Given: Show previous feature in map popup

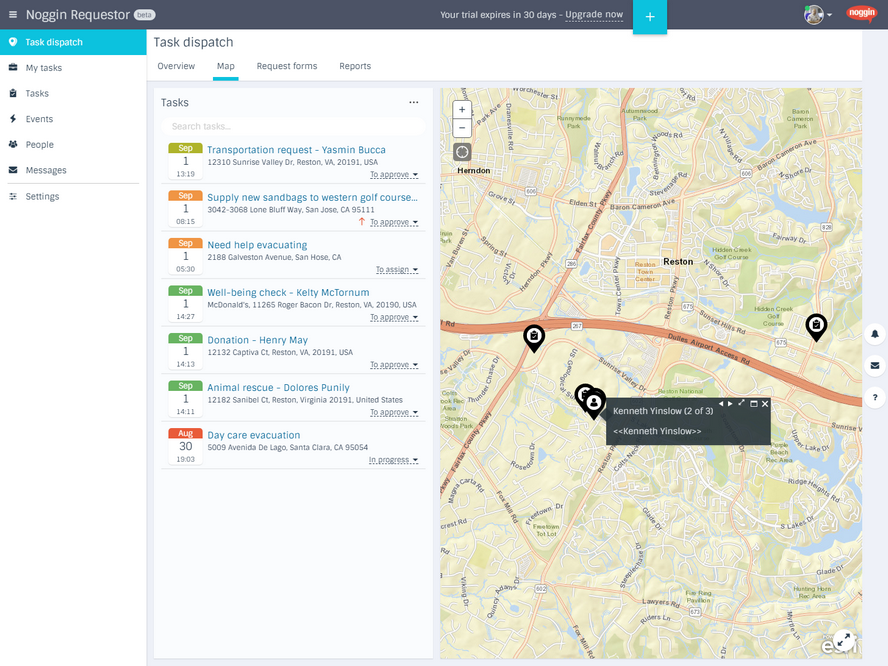Looking at the screenshot, I should [721, 404].
